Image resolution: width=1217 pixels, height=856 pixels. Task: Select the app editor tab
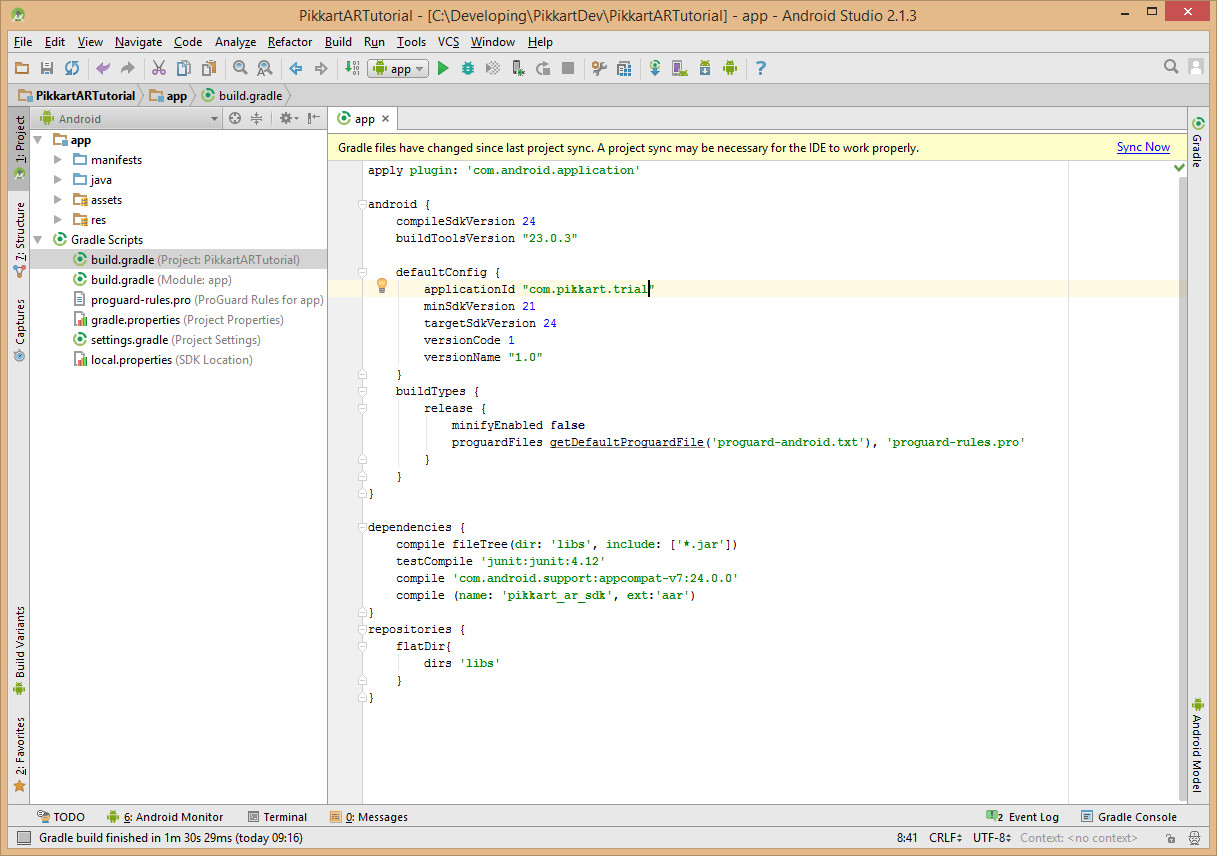(364, 118)
